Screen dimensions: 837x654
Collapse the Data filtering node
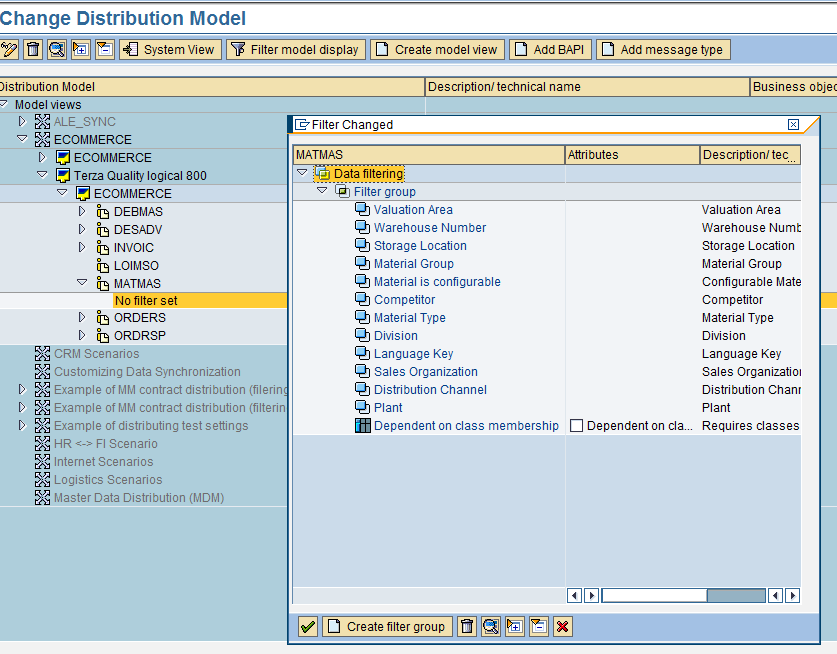click(x=302, y=173)
